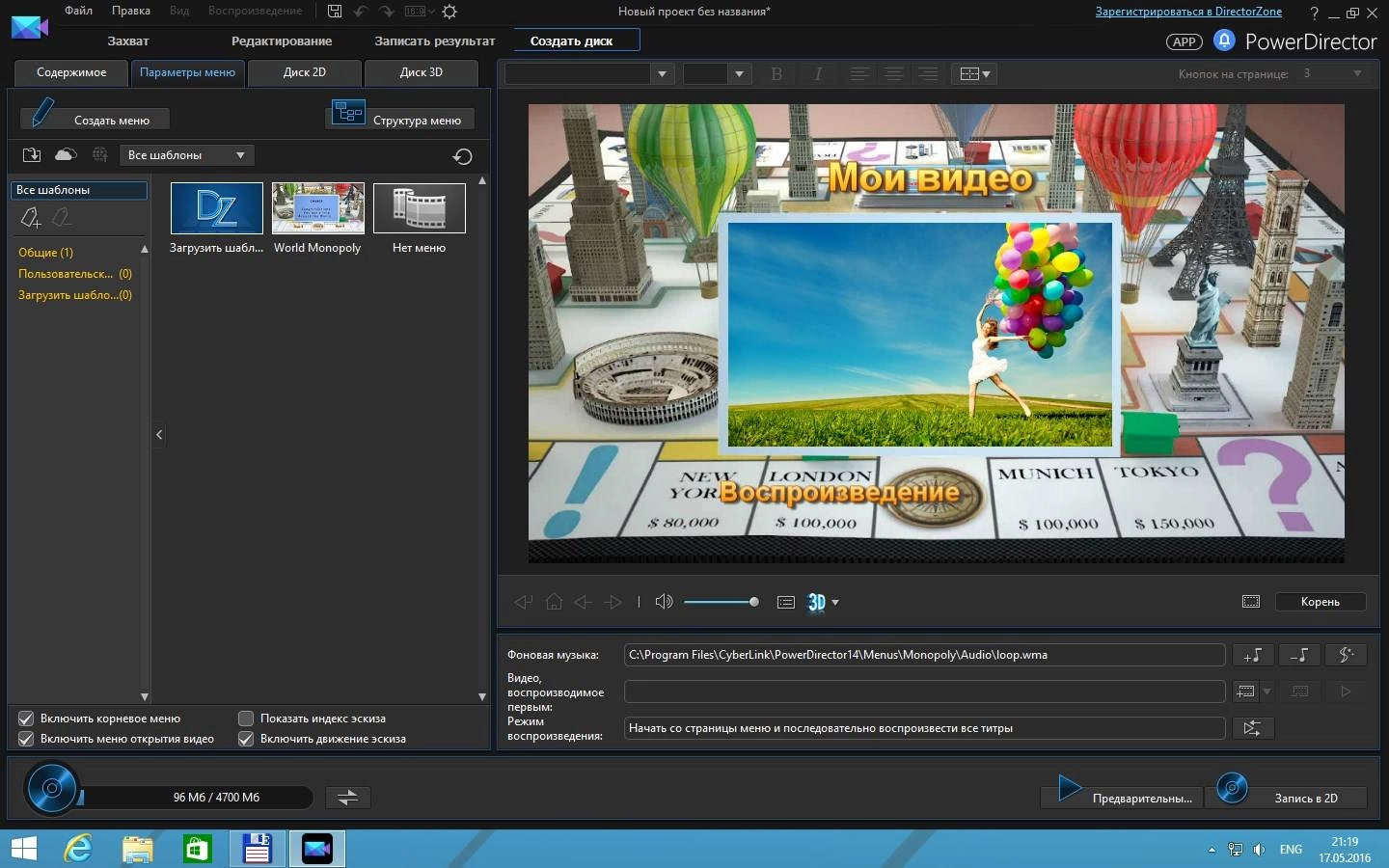1389x868 pixels.
Task: Toggle 'Включить меню открытия видео' checkbox
Action: click(26, 739)
